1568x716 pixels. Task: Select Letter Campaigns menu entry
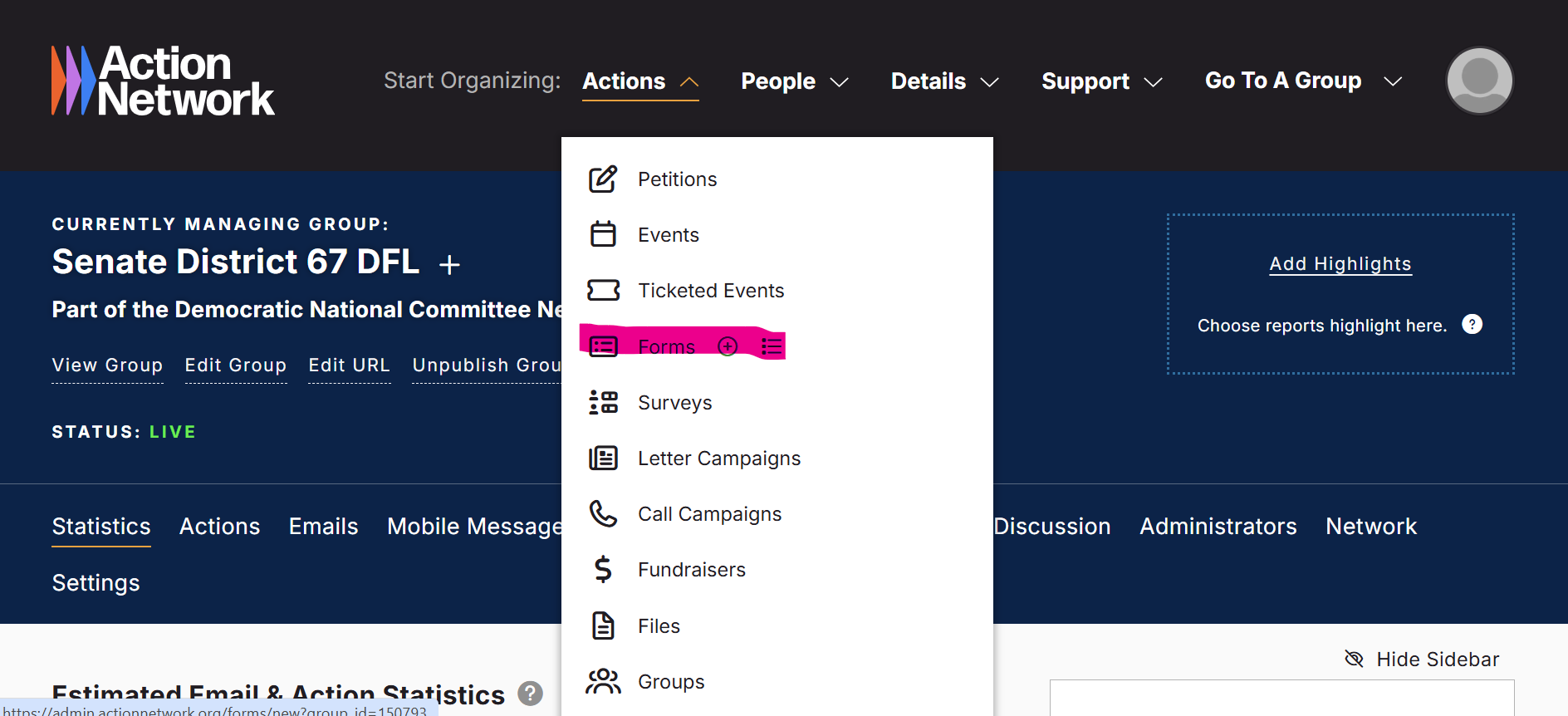pos(719,459)
